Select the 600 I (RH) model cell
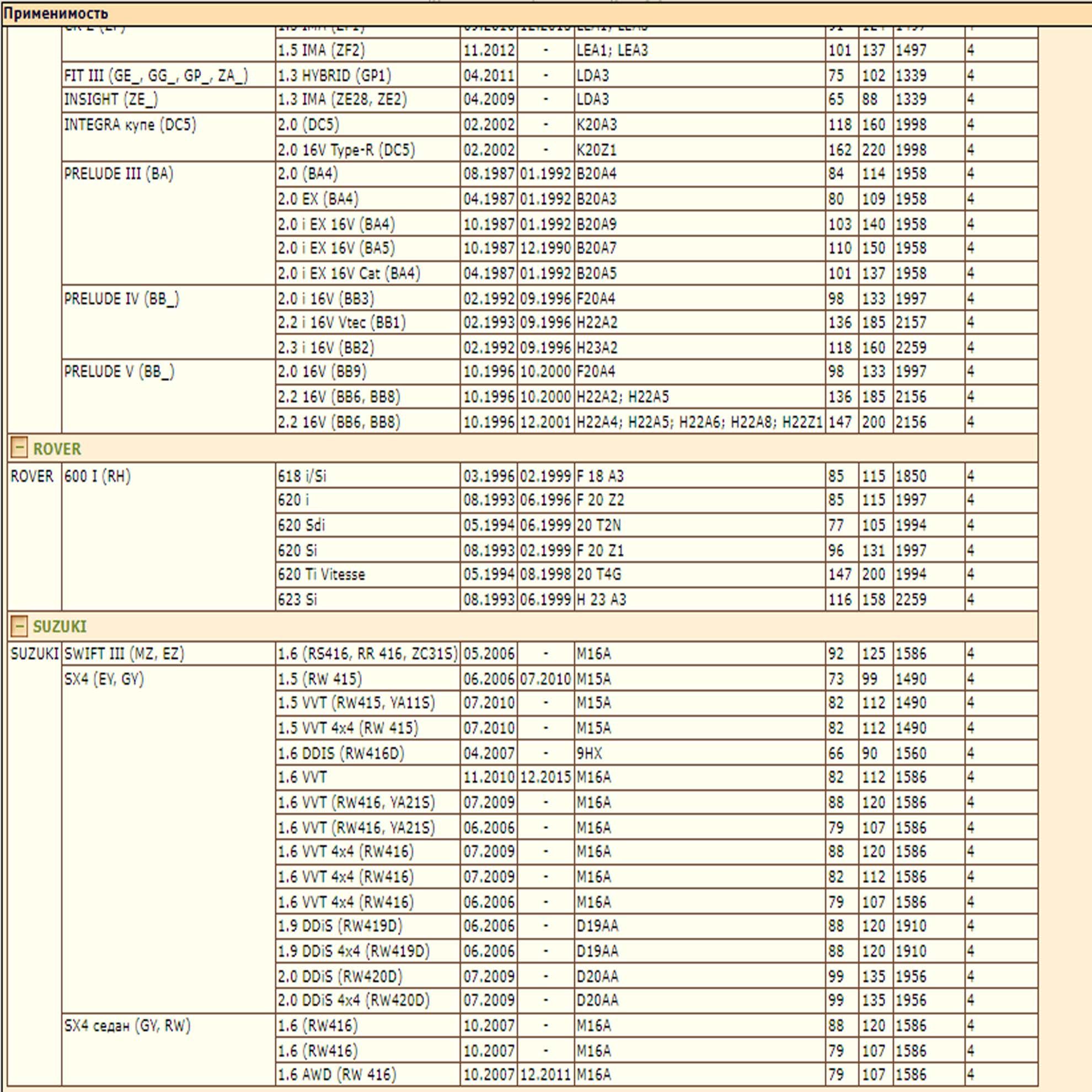1092x1092 pixels. (x=168, y=537)
